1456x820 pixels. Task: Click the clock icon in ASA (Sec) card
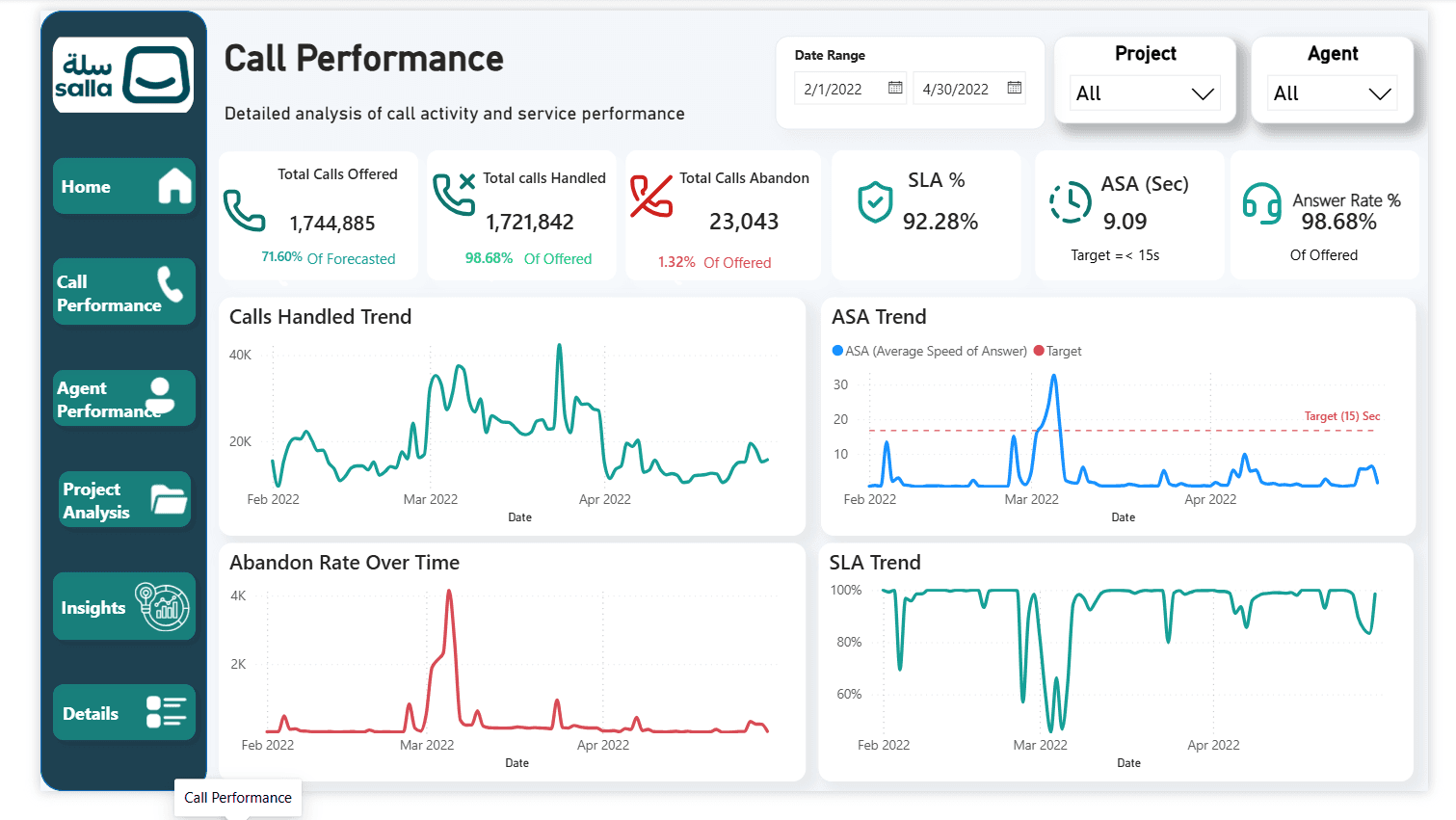[x=1070, y=201]
